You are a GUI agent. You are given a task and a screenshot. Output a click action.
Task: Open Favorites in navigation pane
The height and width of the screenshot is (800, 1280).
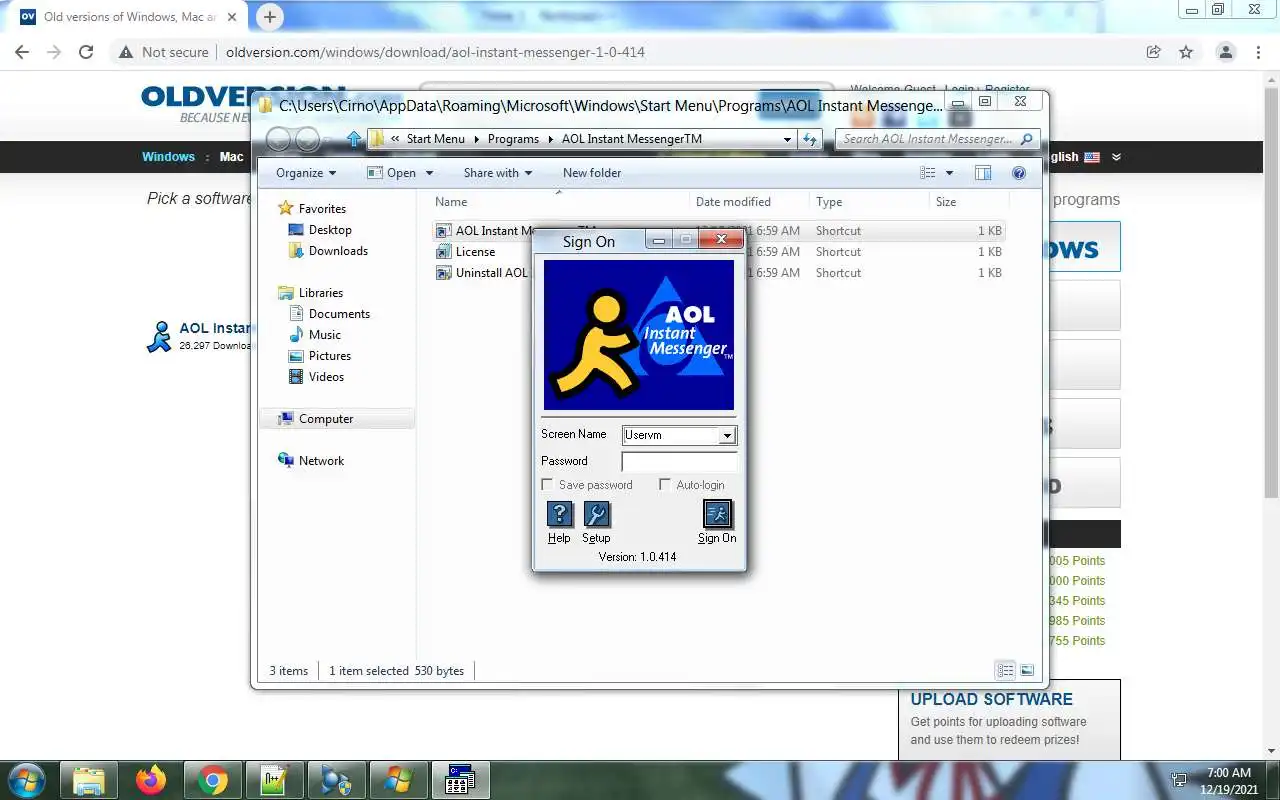(322, 209)
